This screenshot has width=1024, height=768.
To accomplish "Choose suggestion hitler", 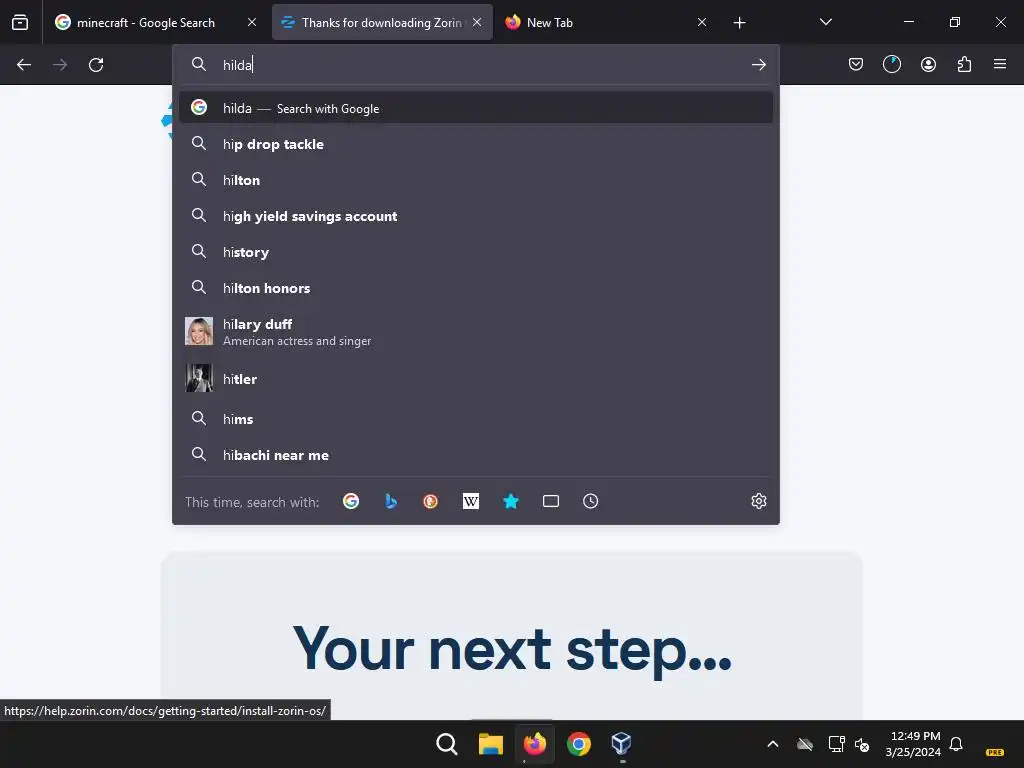I will pyautogui.click(x=476, y=378).
